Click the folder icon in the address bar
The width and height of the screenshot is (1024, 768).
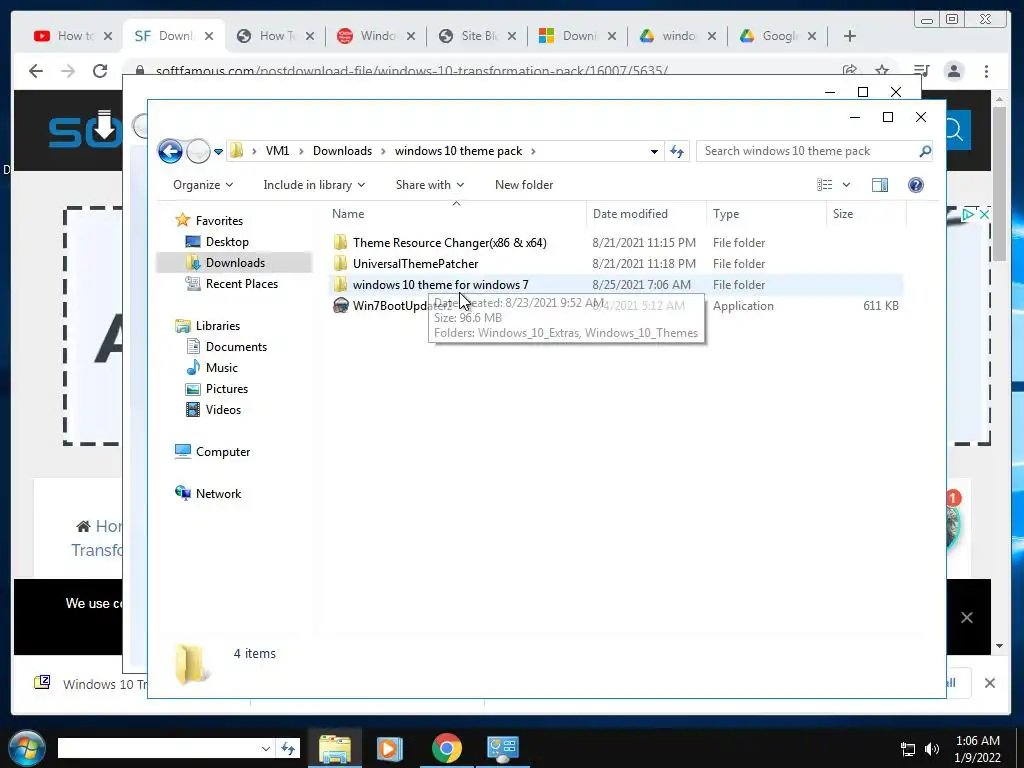(236, 151)
